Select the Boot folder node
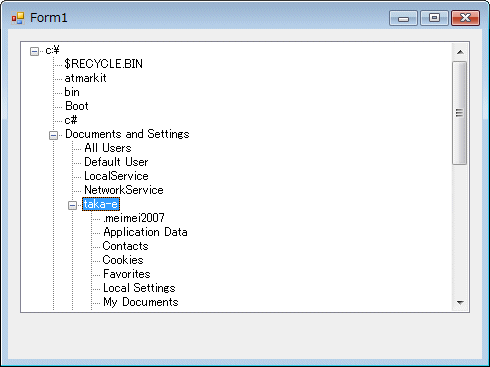The image size is (490, 367). click(x=77, y=106)
